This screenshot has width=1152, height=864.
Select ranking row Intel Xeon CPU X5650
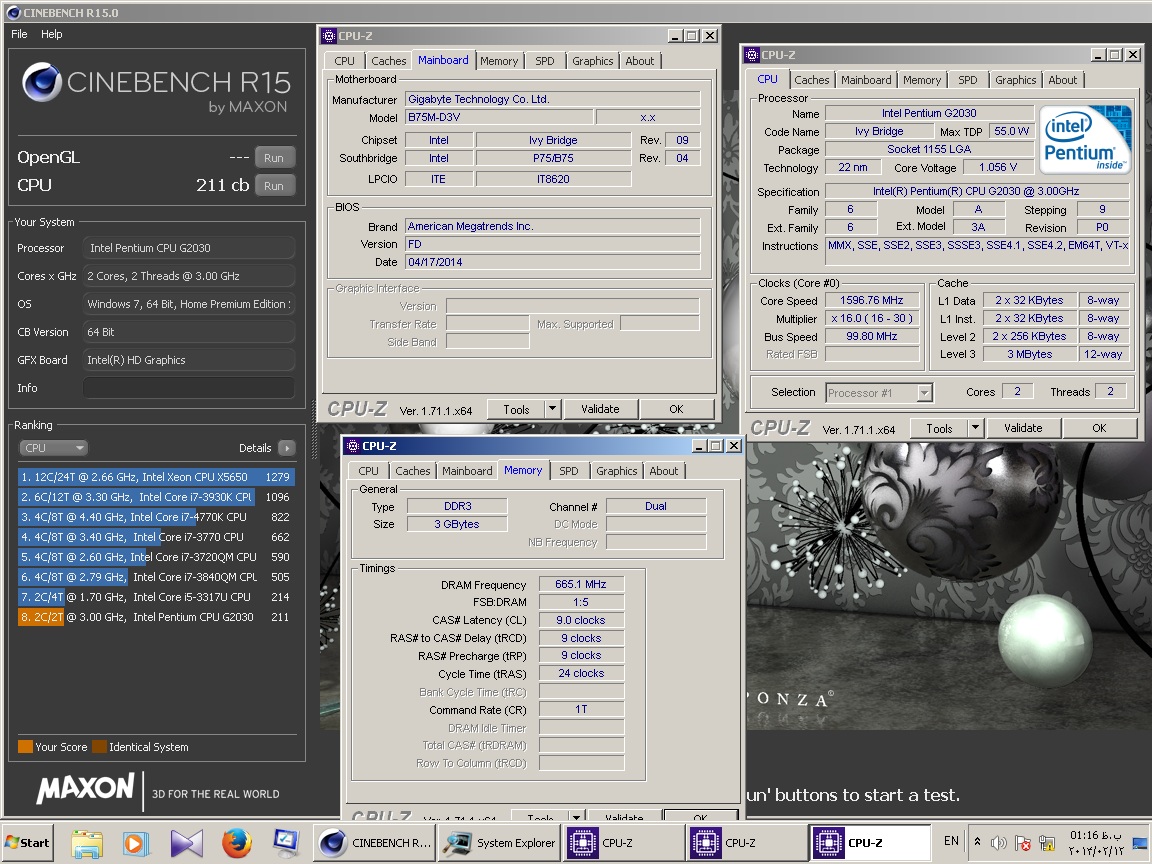[x=156, y=477]
